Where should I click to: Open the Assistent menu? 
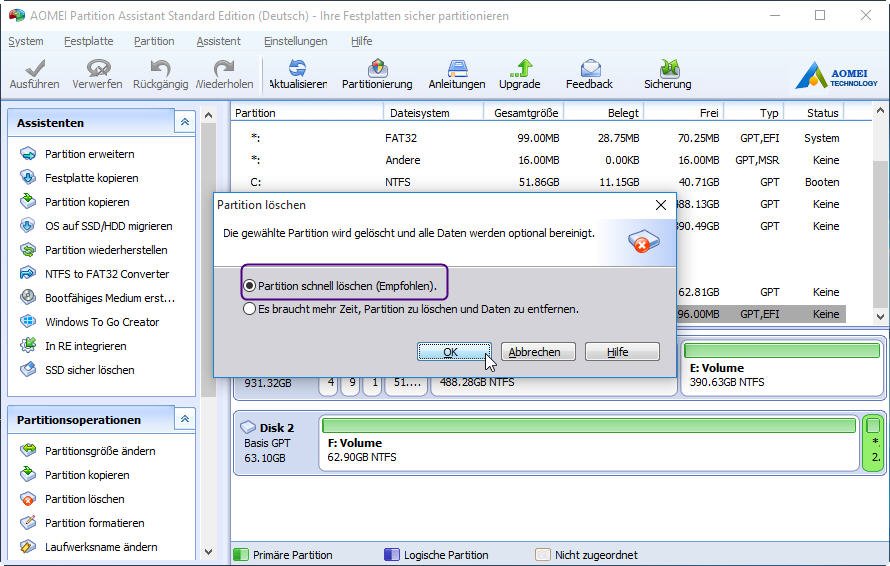coord(219,41)
